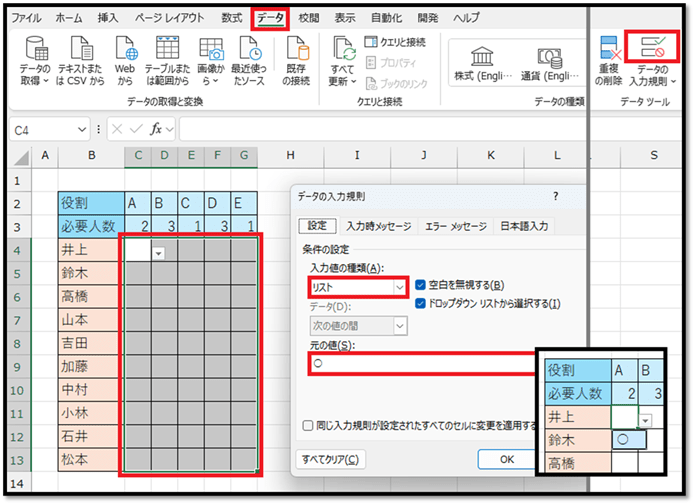Click the 重複の削除 icon
This screenshot has height=504, width=694.
tap(608, 48)
